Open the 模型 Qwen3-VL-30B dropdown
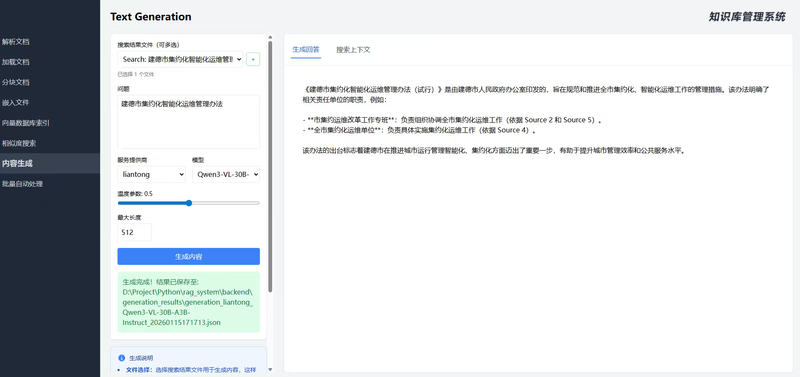 pos(226,174)
